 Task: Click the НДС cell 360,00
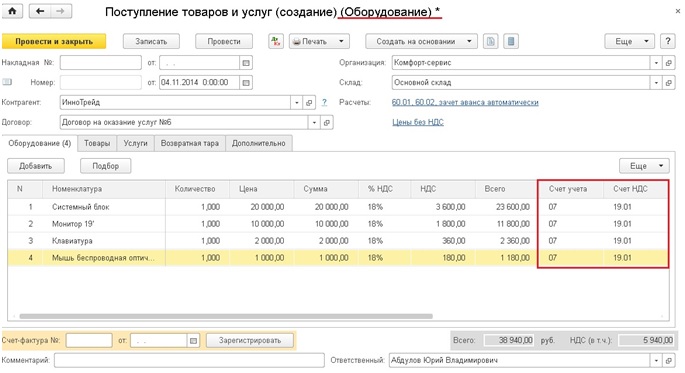click(443, 241)
